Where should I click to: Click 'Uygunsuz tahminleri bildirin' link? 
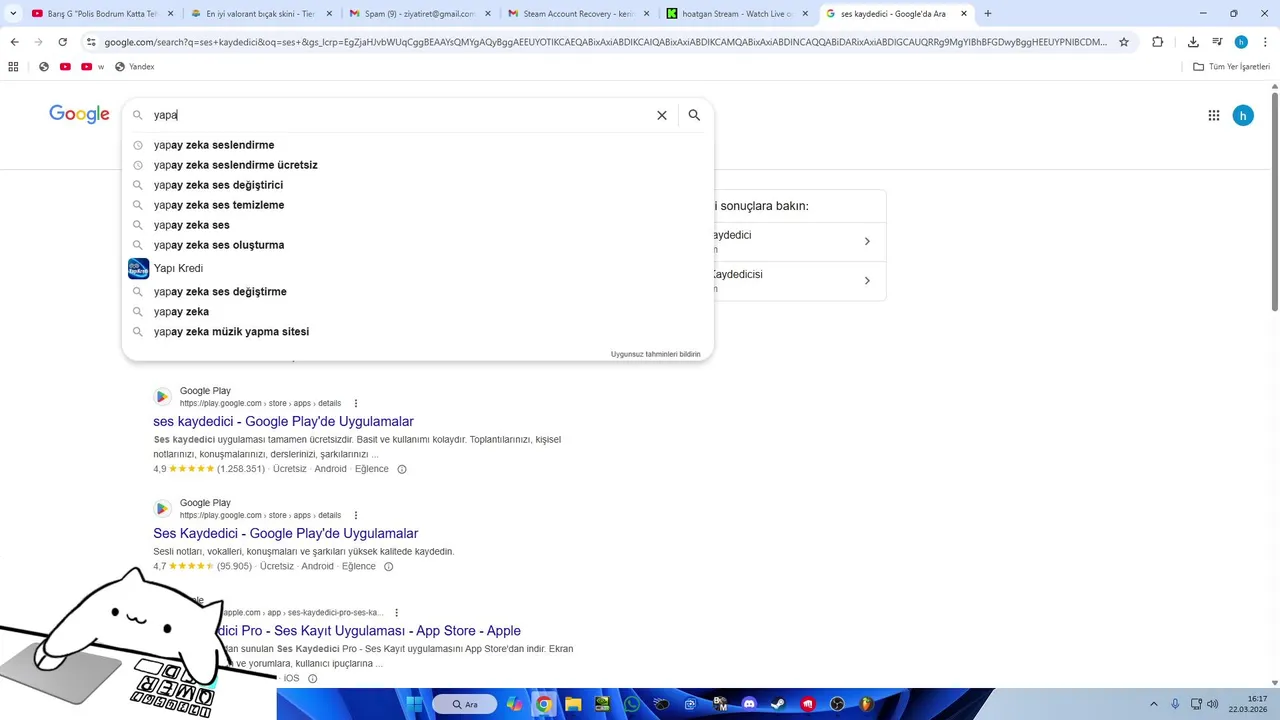click(x=656, y=354)
